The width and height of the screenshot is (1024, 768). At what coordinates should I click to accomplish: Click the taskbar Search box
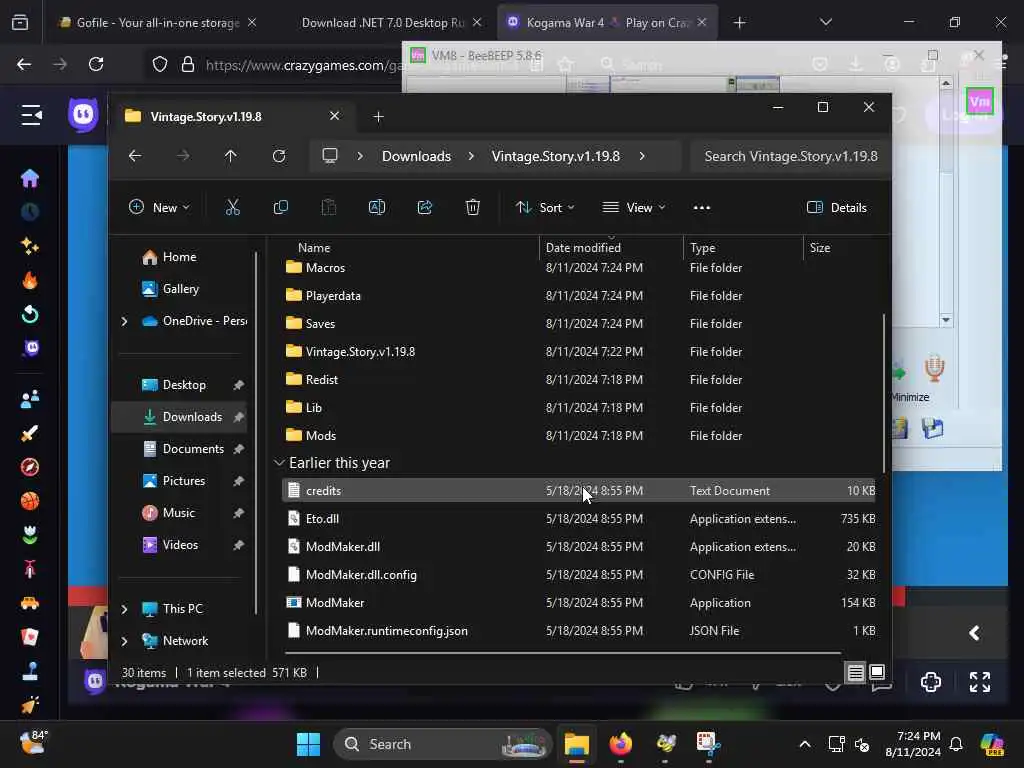(x=443, y=744)
